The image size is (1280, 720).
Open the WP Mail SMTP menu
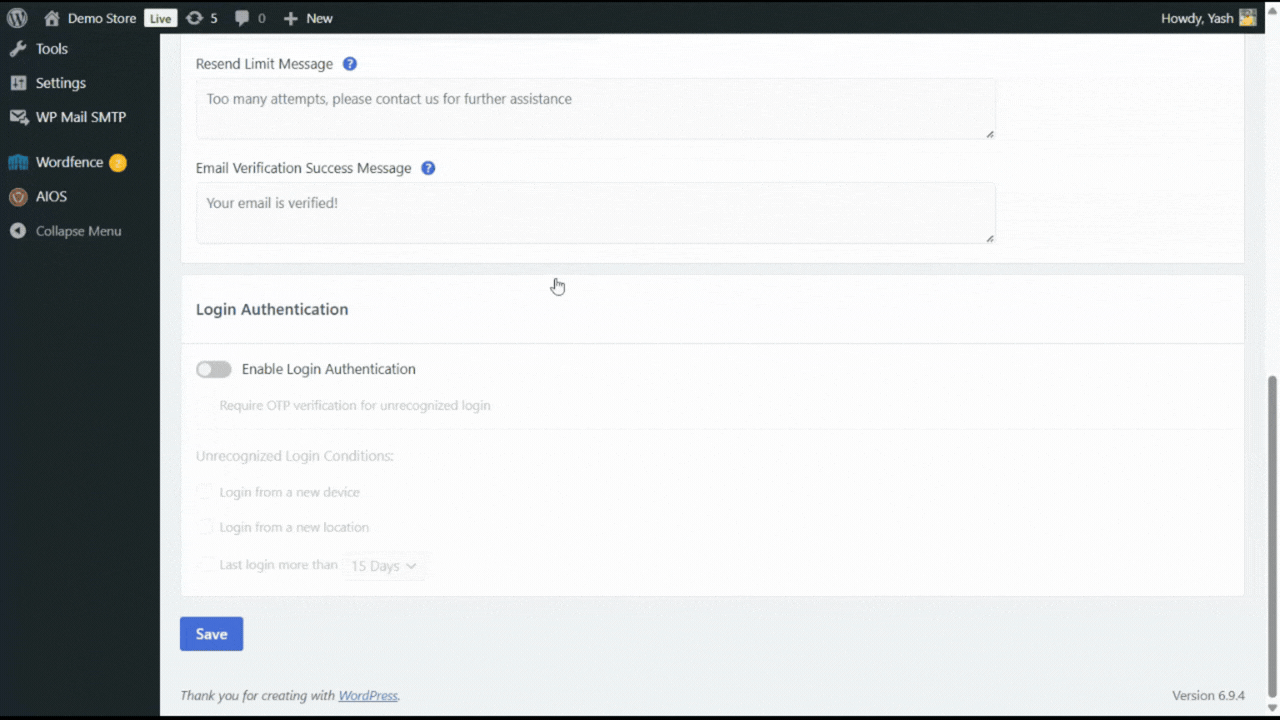[80, 117]
